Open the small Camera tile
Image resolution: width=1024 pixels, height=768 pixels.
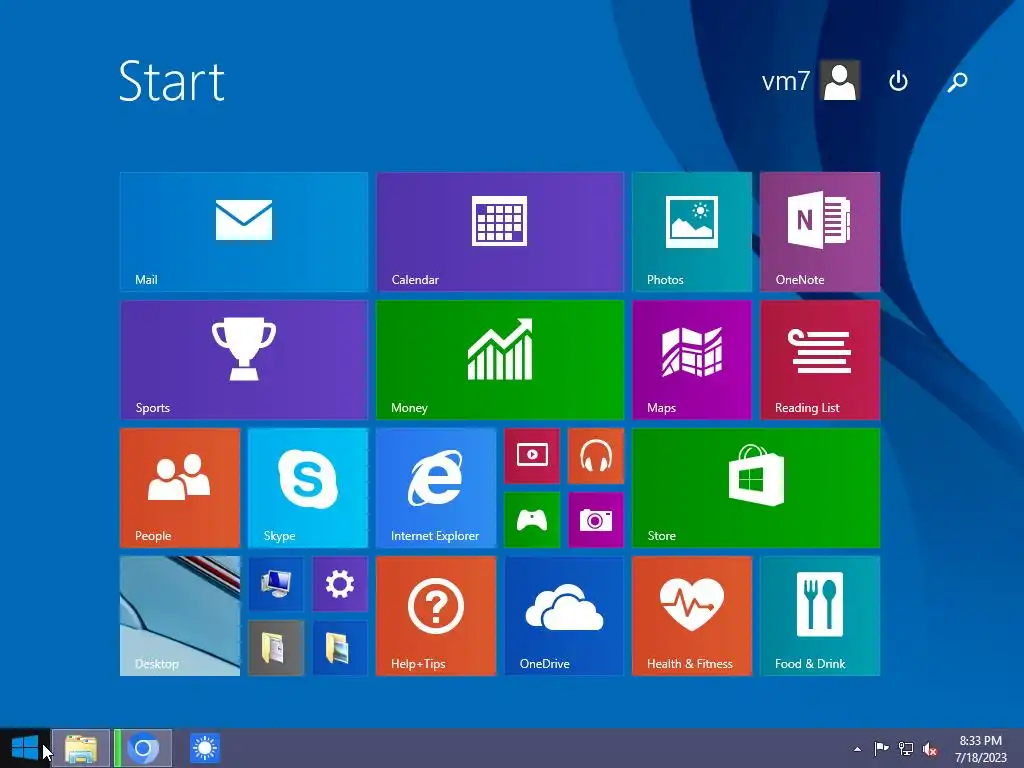click(x=596, y=520)
